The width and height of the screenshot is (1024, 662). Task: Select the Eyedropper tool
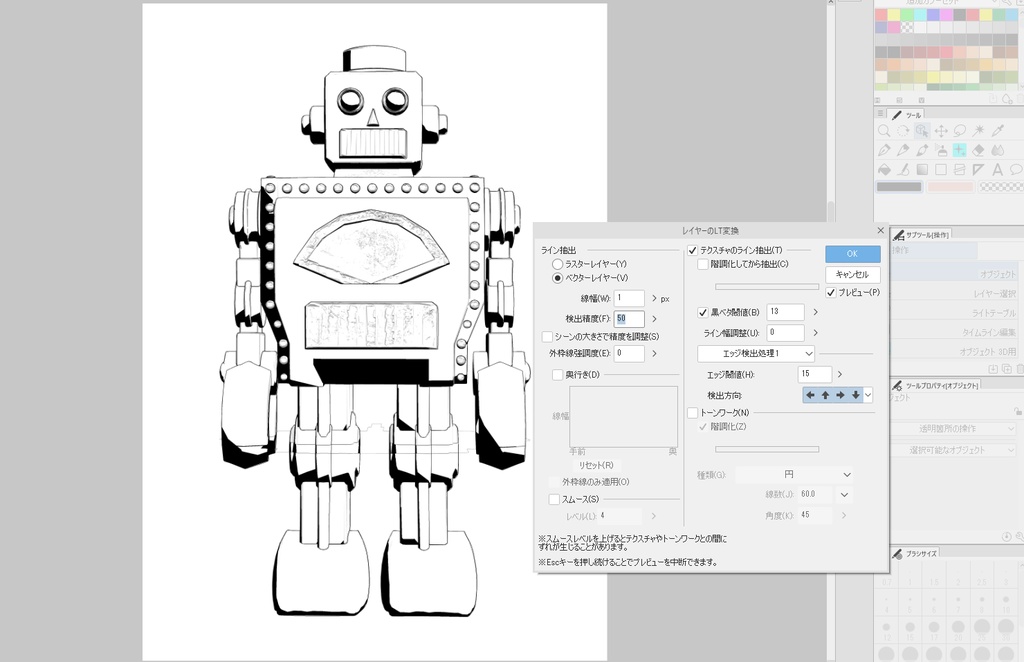pos(996,131)
